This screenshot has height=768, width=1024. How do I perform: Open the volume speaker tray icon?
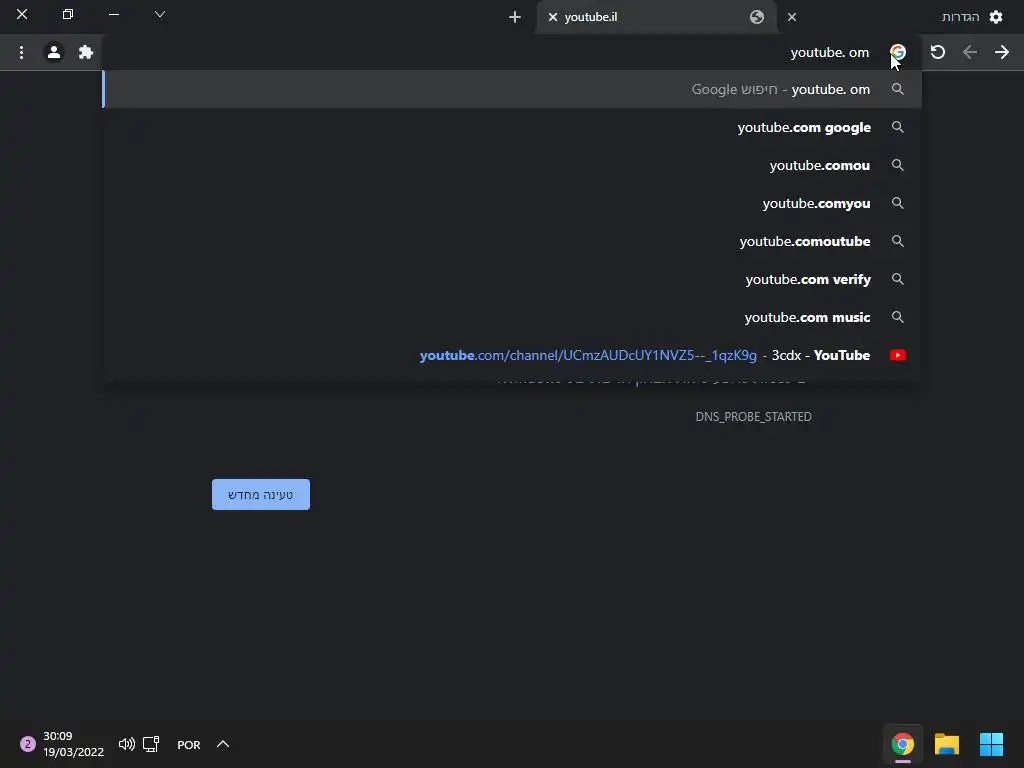(127, 744)
